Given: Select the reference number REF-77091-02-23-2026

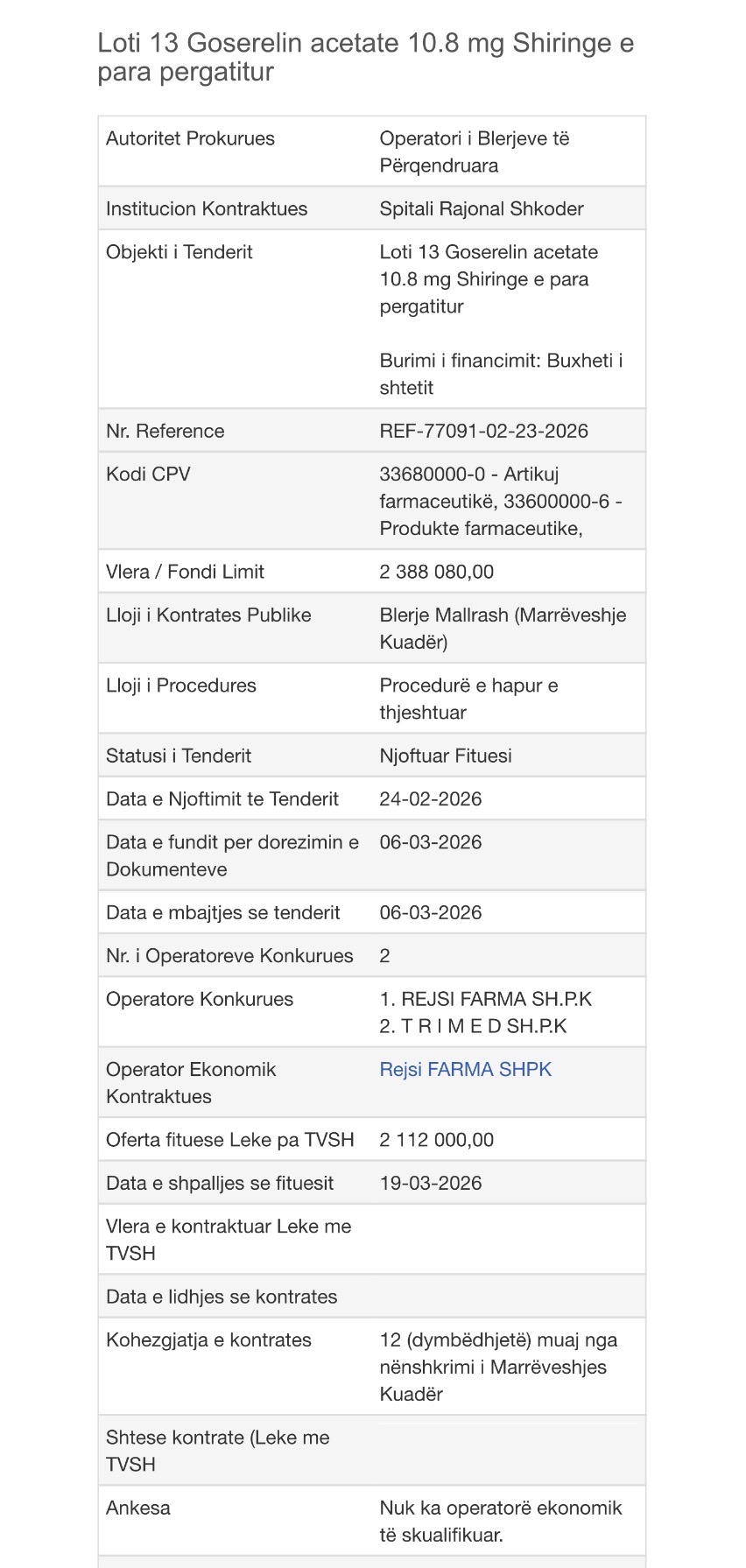Looking at the screenshot, I should click(x=483, y=431).
